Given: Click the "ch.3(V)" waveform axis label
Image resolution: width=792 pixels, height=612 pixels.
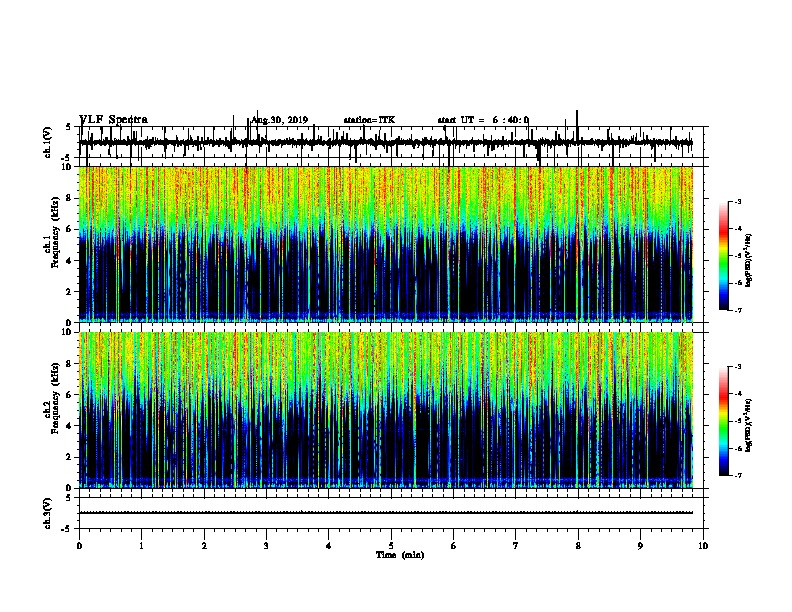Looking at the screenshot, I should (x=47, y=513).
